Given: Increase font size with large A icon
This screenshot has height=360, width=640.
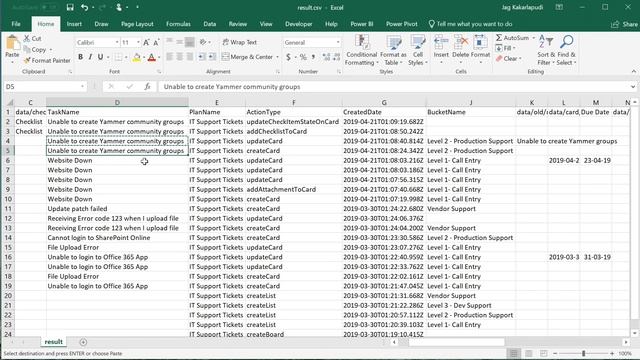Looking at the screenshot, I should [x=146, y=42].
